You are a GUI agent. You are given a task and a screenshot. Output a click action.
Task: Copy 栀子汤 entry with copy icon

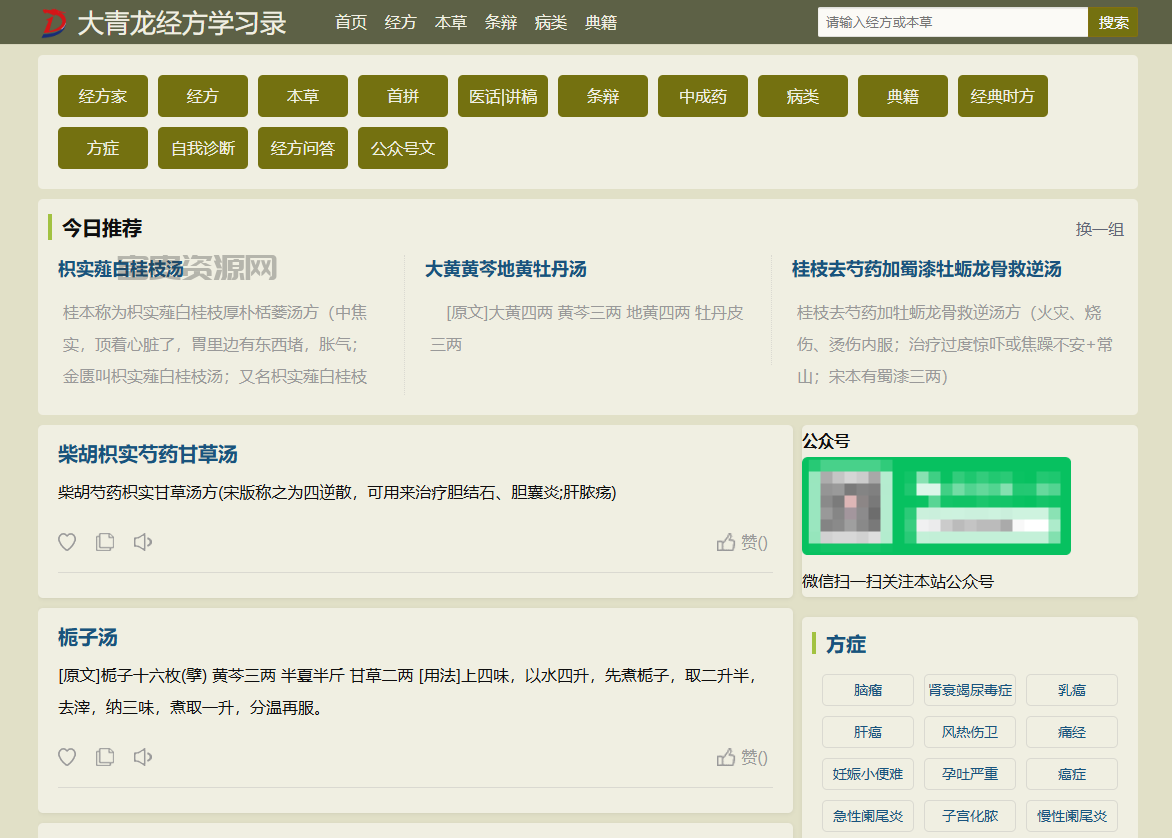point(105,757)
